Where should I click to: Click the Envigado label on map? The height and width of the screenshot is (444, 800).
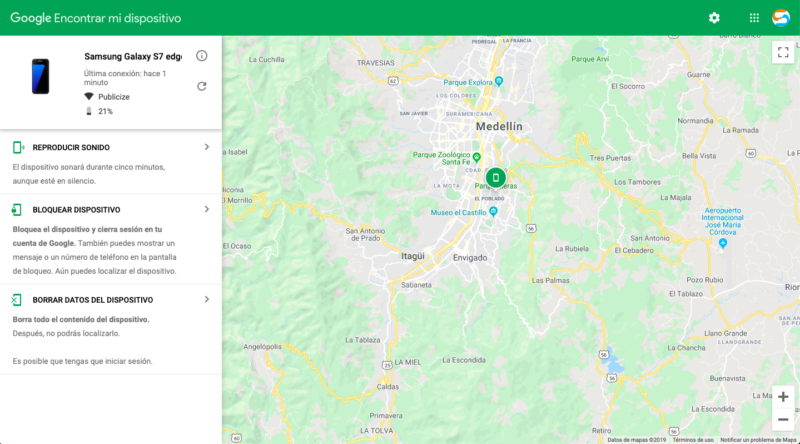coord(470,258)
